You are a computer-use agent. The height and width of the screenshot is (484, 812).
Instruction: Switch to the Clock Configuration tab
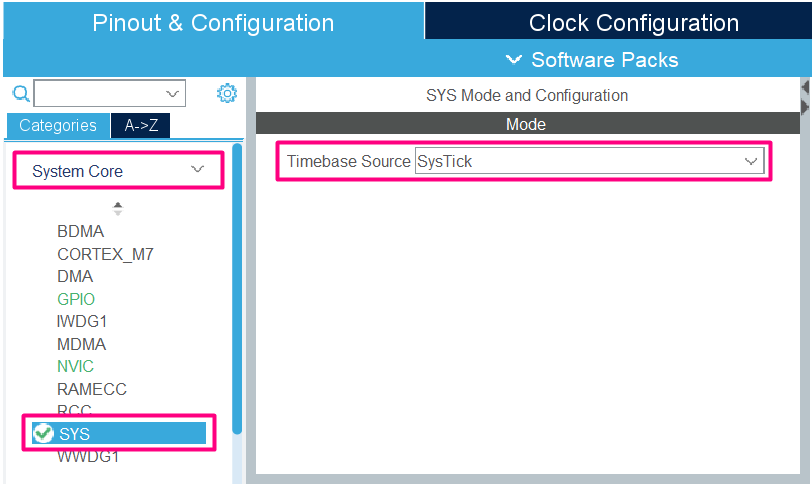[x=633, y=22]
